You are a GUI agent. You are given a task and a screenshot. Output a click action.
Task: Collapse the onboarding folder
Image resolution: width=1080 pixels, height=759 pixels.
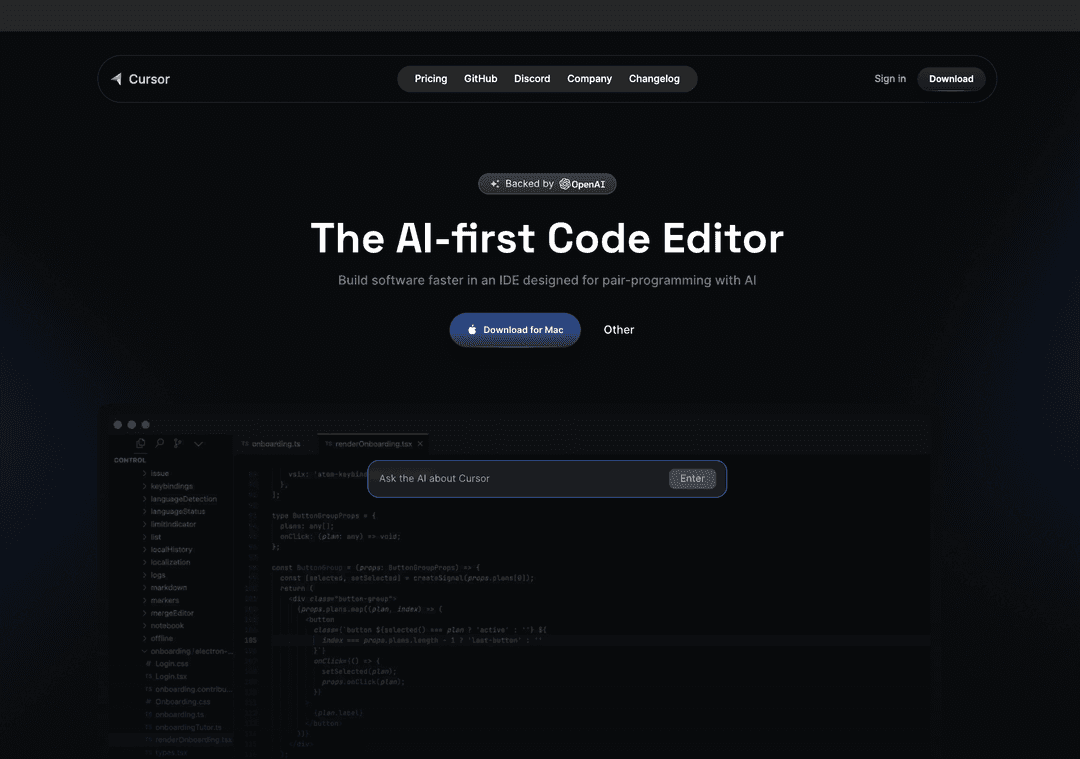point(190,651)
